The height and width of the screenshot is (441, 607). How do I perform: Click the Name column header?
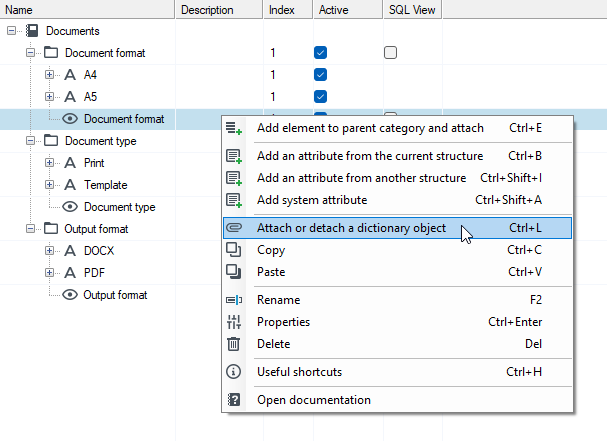(x=87, y=9)
